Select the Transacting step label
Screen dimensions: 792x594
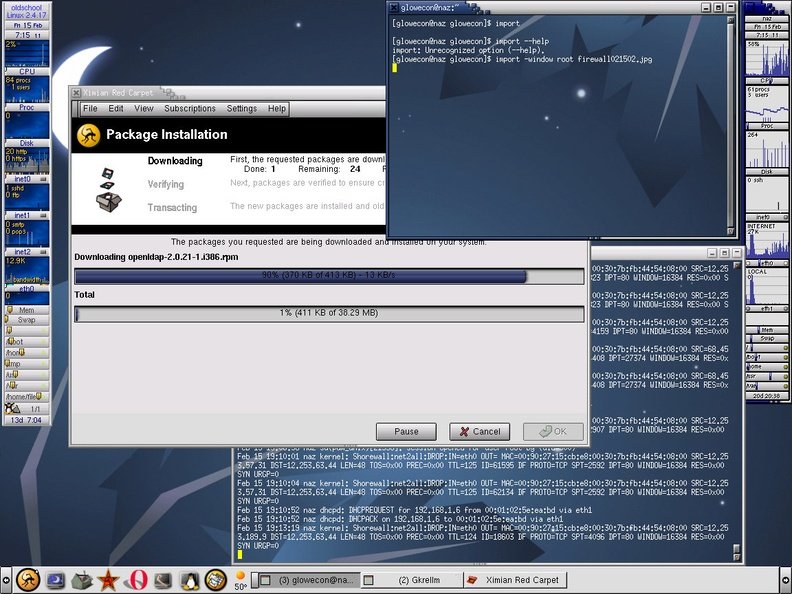click(x=172, y=208)
